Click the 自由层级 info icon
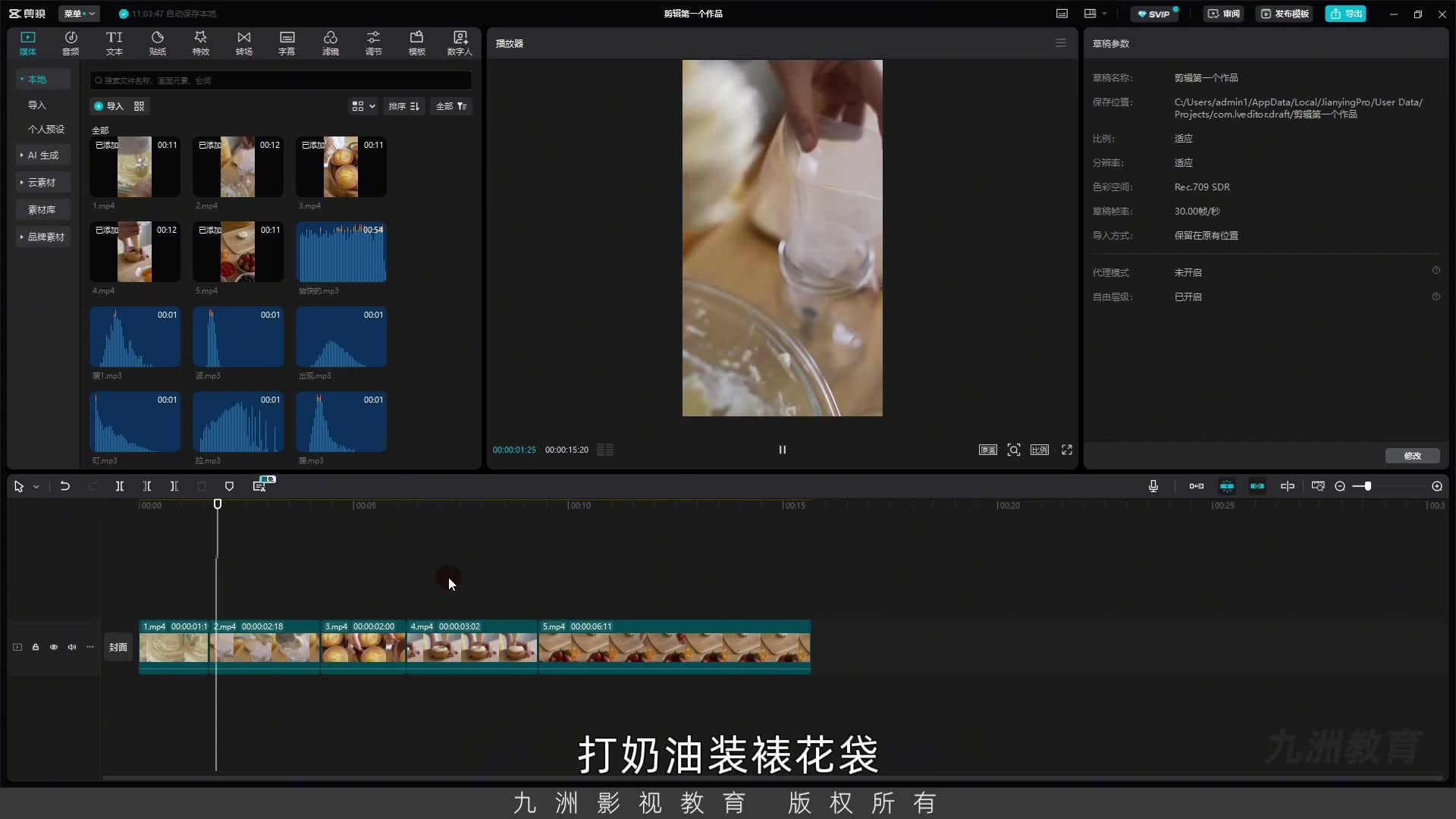 (1436, 297)
